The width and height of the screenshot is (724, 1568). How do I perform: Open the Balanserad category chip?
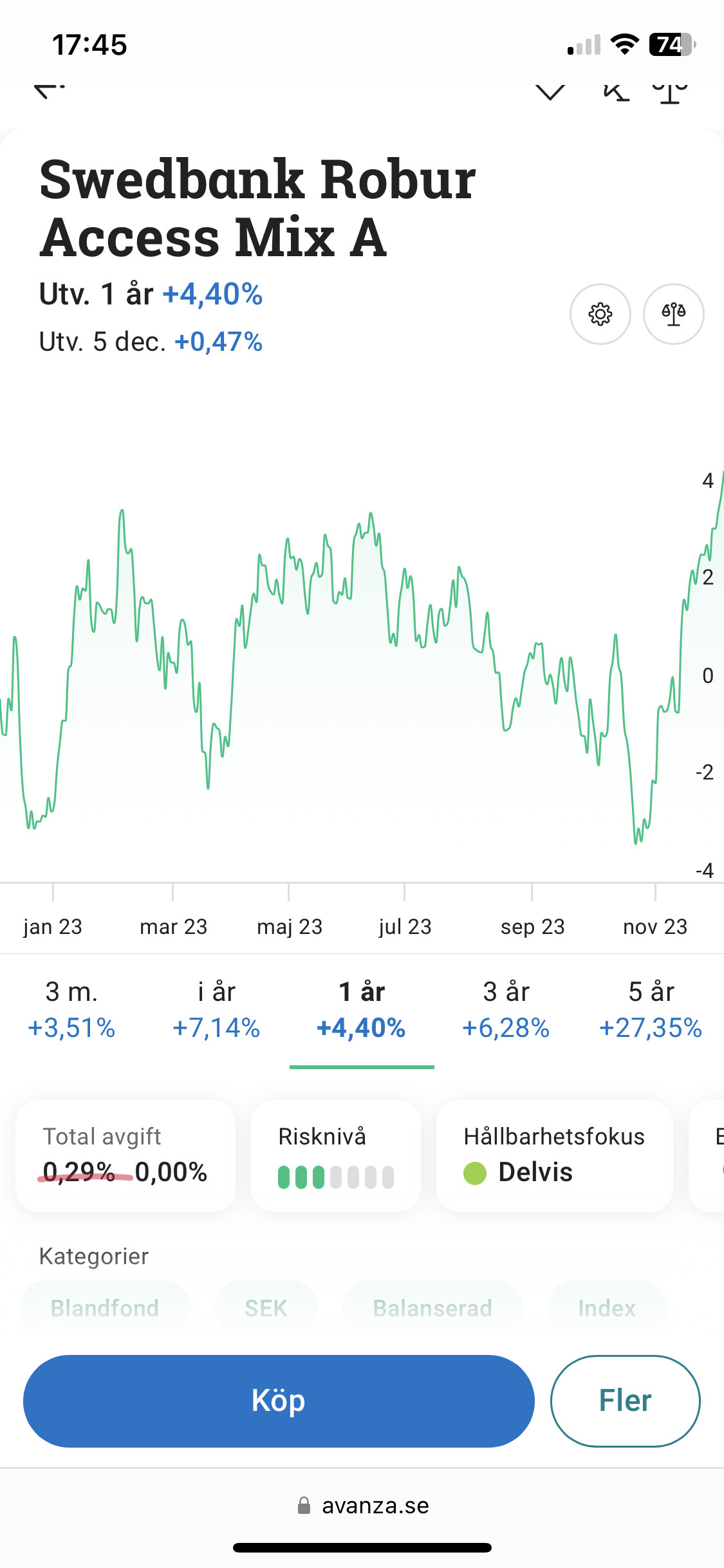[x=432, y=1308]
